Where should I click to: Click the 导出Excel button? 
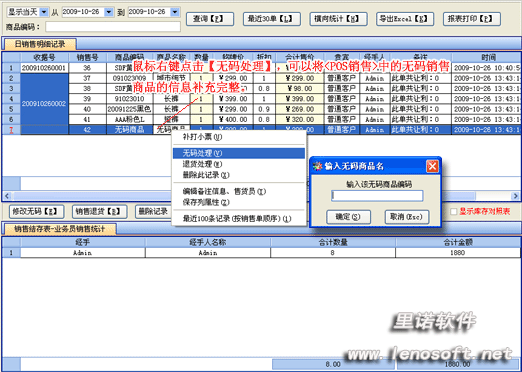coord(405,19)
